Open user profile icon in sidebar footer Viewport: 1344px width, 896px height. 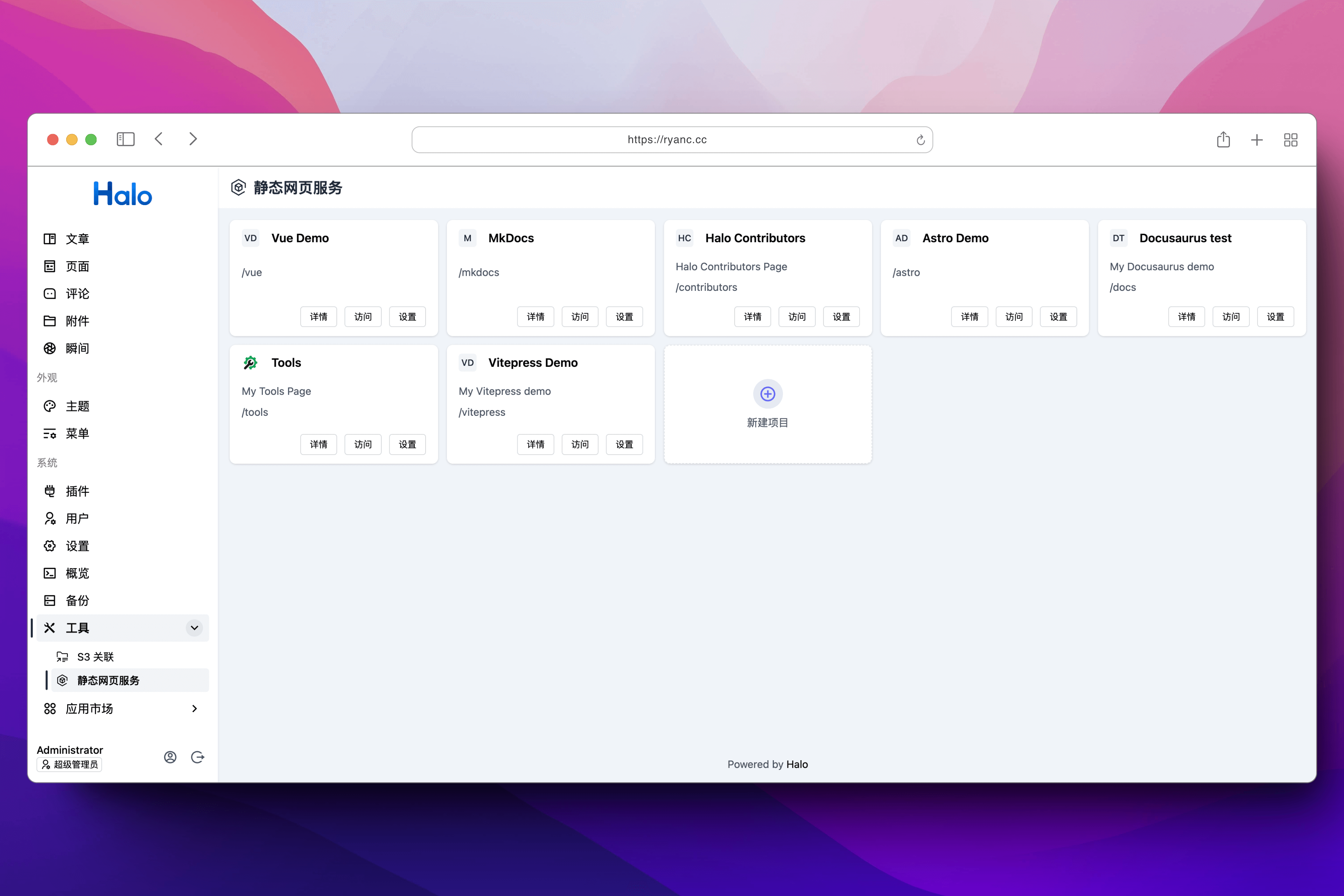point(170,757)
